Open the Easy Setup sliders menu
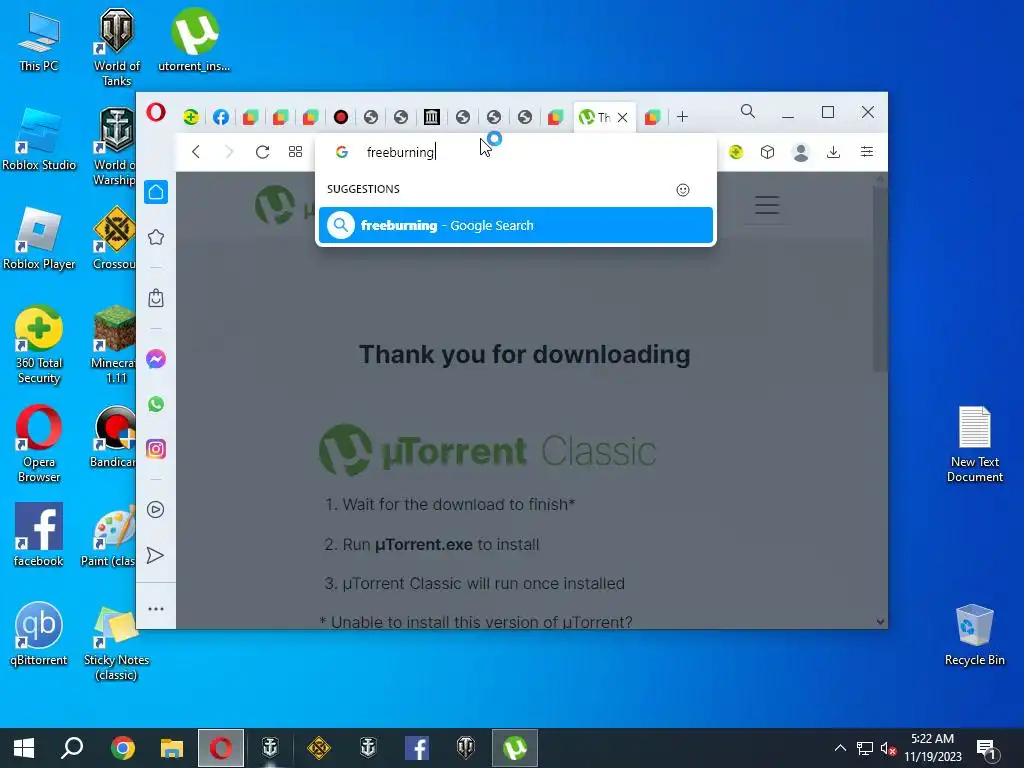The width and height of the screenshot is (1024, 768). coord(867,152)
